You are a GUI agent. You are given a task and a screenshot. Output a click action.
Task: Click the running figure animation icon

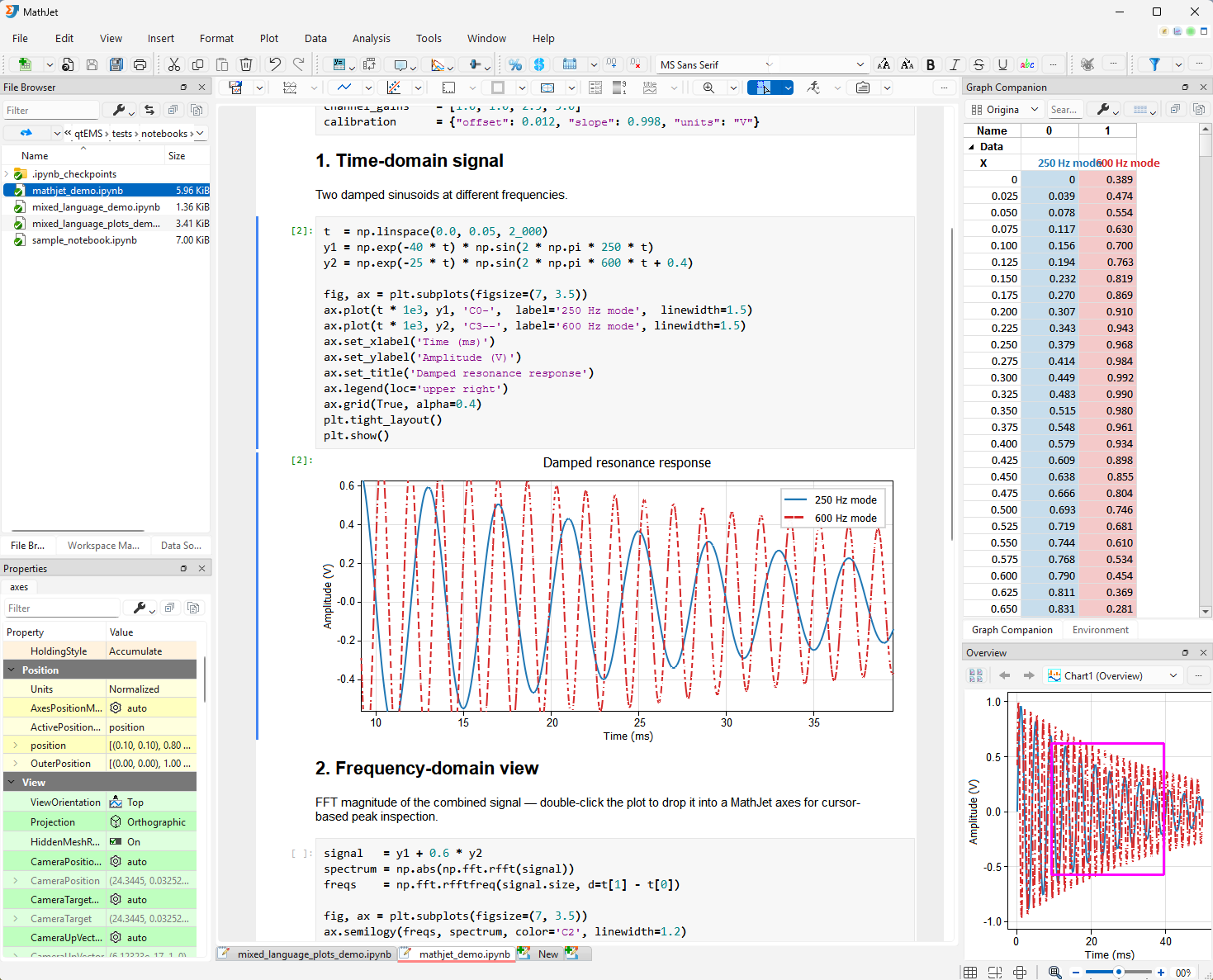813,88
